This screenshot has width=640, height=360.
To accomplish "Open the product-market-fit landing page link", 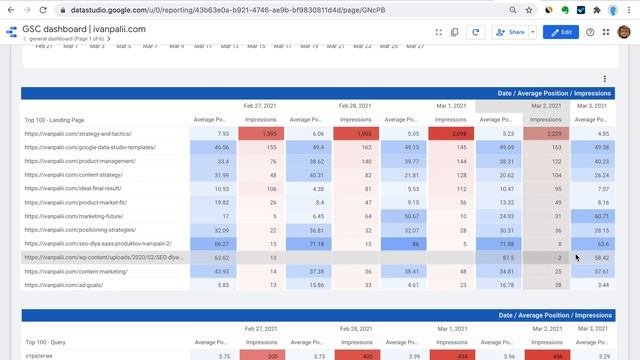I will point(76,202).
